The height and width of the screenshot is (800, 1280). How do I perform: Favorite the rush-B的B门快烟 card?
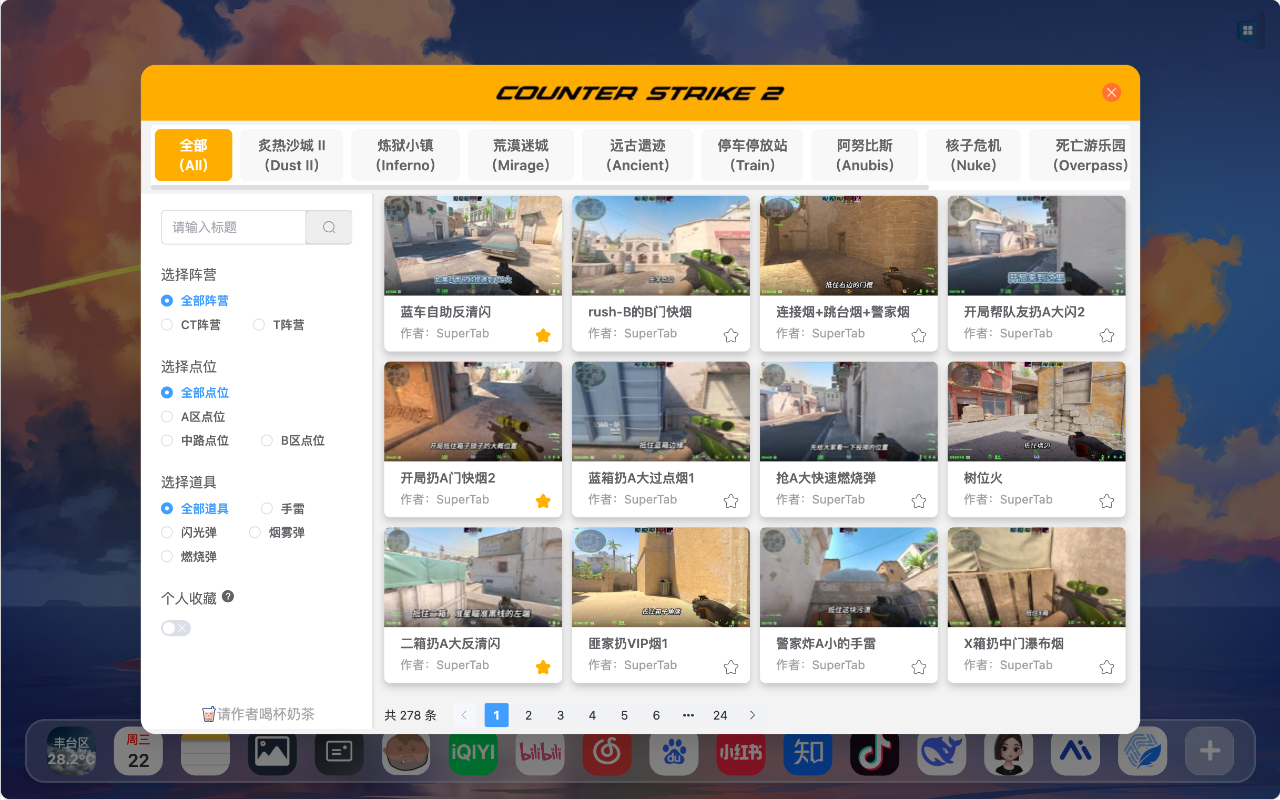point(731,336)
